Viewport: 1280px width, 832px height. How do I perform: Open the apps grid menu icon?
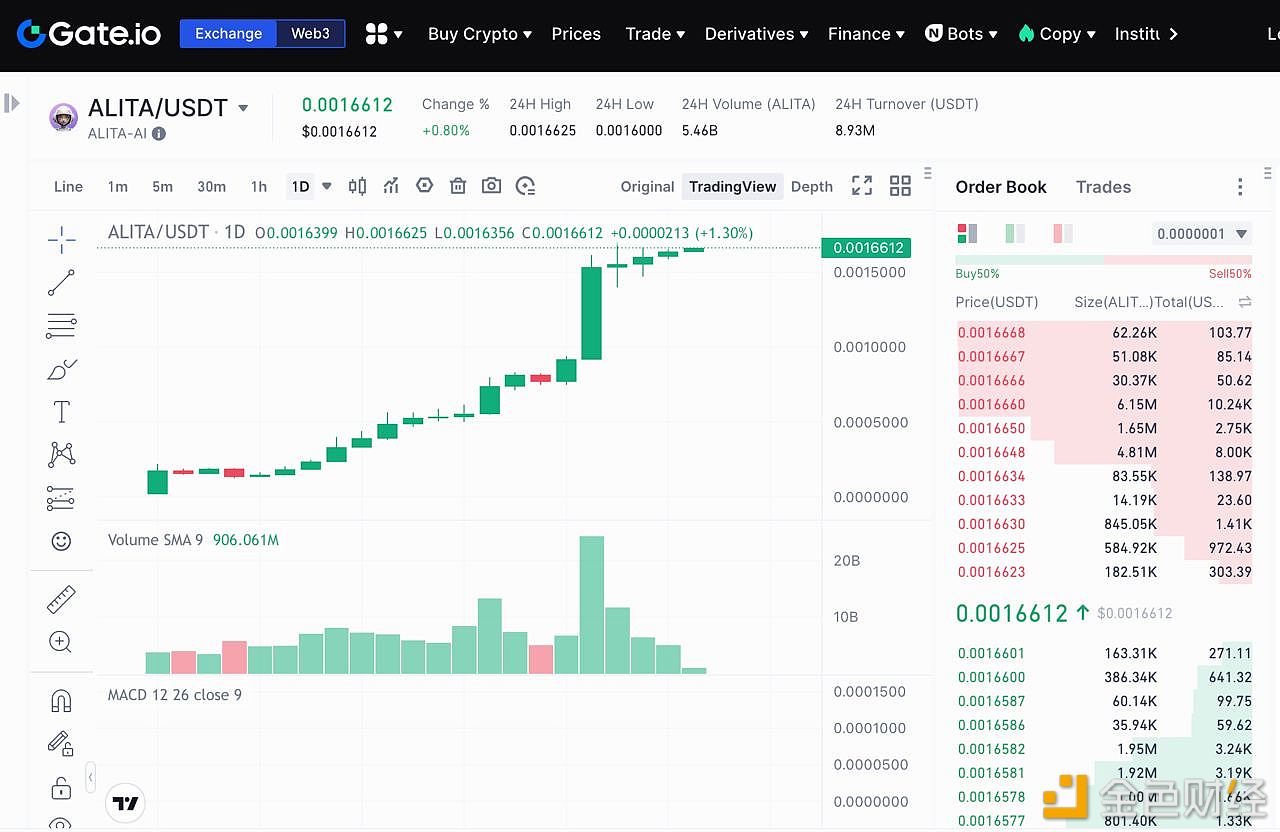point(384,34)
